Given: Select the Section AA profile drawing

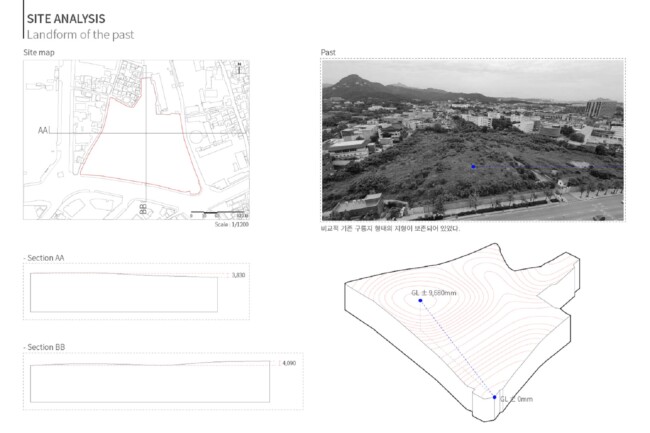Looking at the screenshot, I should (125, 291).
